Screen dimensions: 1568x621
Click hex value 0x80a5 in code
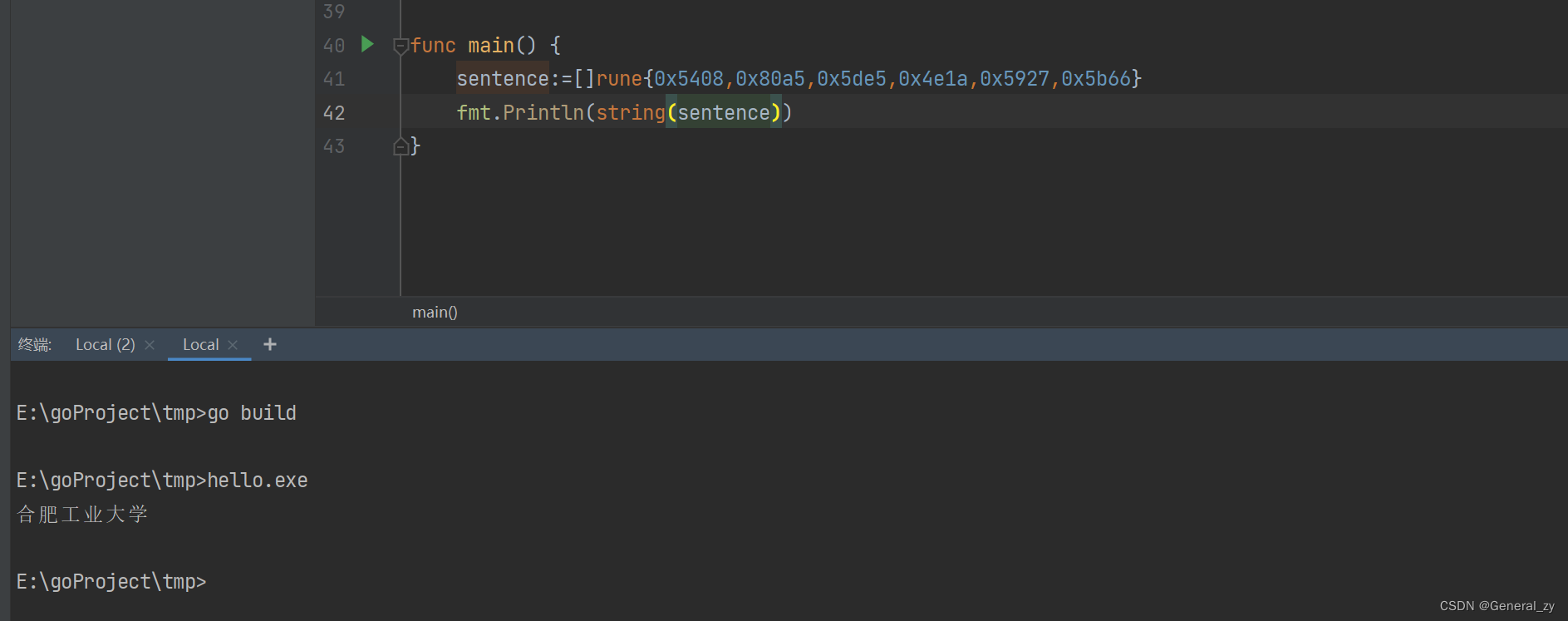tap(770, 79)
